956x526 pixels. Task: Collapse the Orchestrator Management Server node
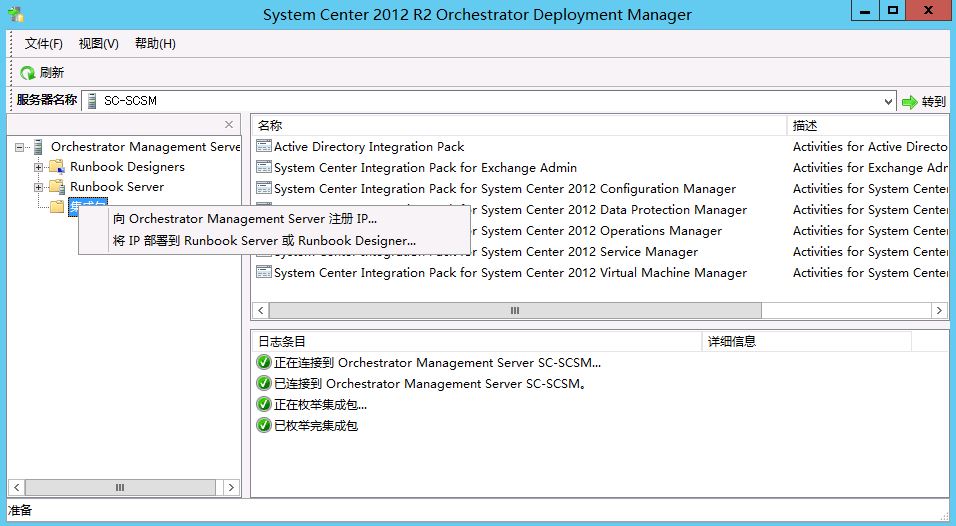point(20,147)
